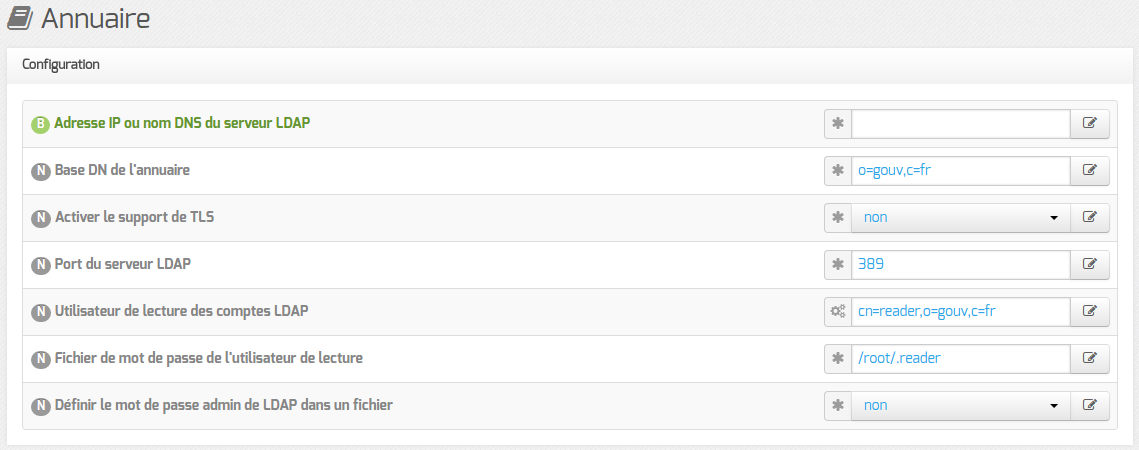Viewport: 1139px width, 450px height.
Task: Click edit icon for Base DN row
Action: 1090,170
